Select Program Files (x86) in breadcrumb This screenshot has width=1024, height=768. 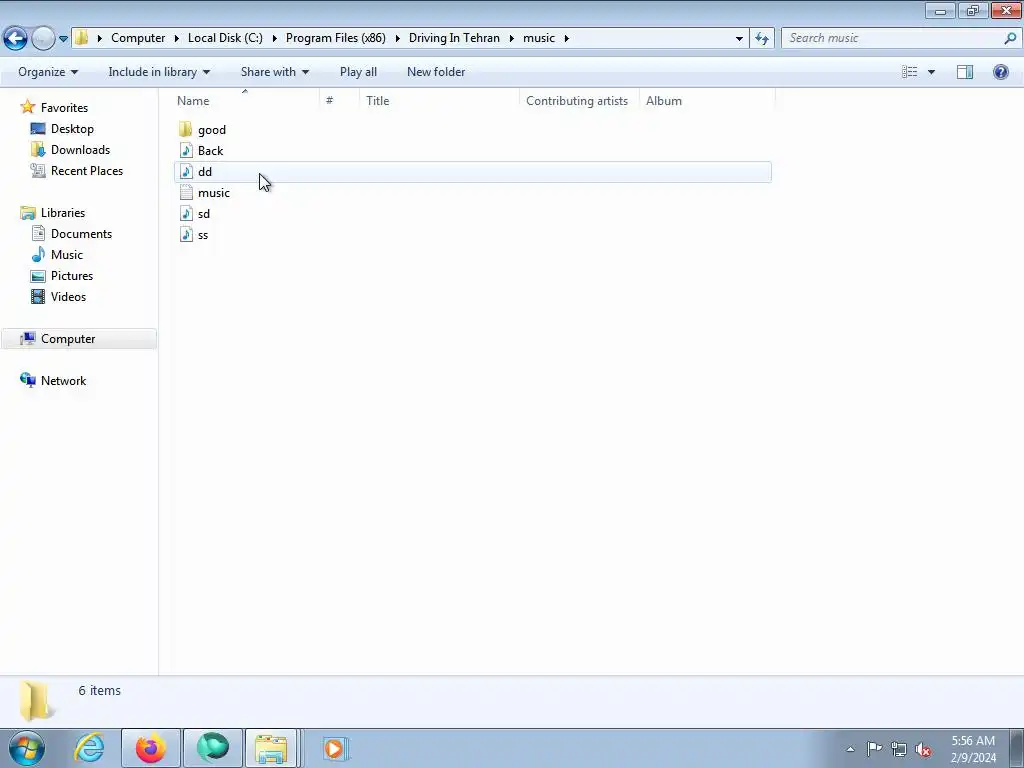(x=336, y=38)
